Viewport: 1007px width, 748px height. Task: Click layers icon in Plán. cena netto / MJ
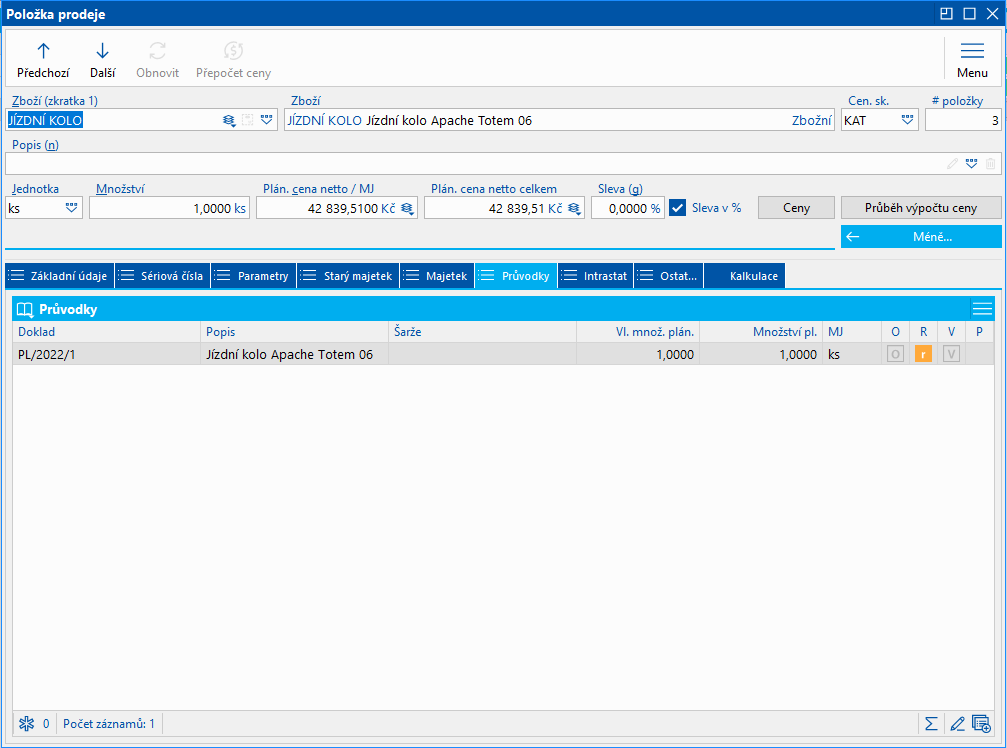click(x=407, y=209)
